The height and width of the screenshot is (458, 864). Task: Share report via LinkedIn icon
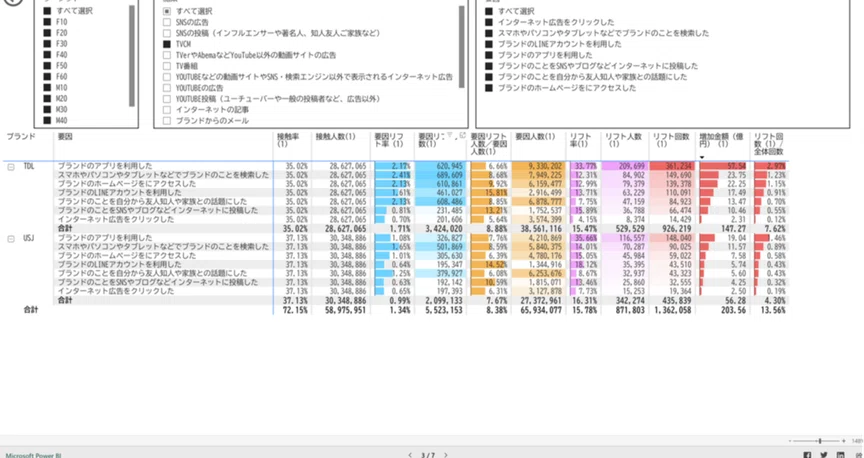click(x=840, y=455)
